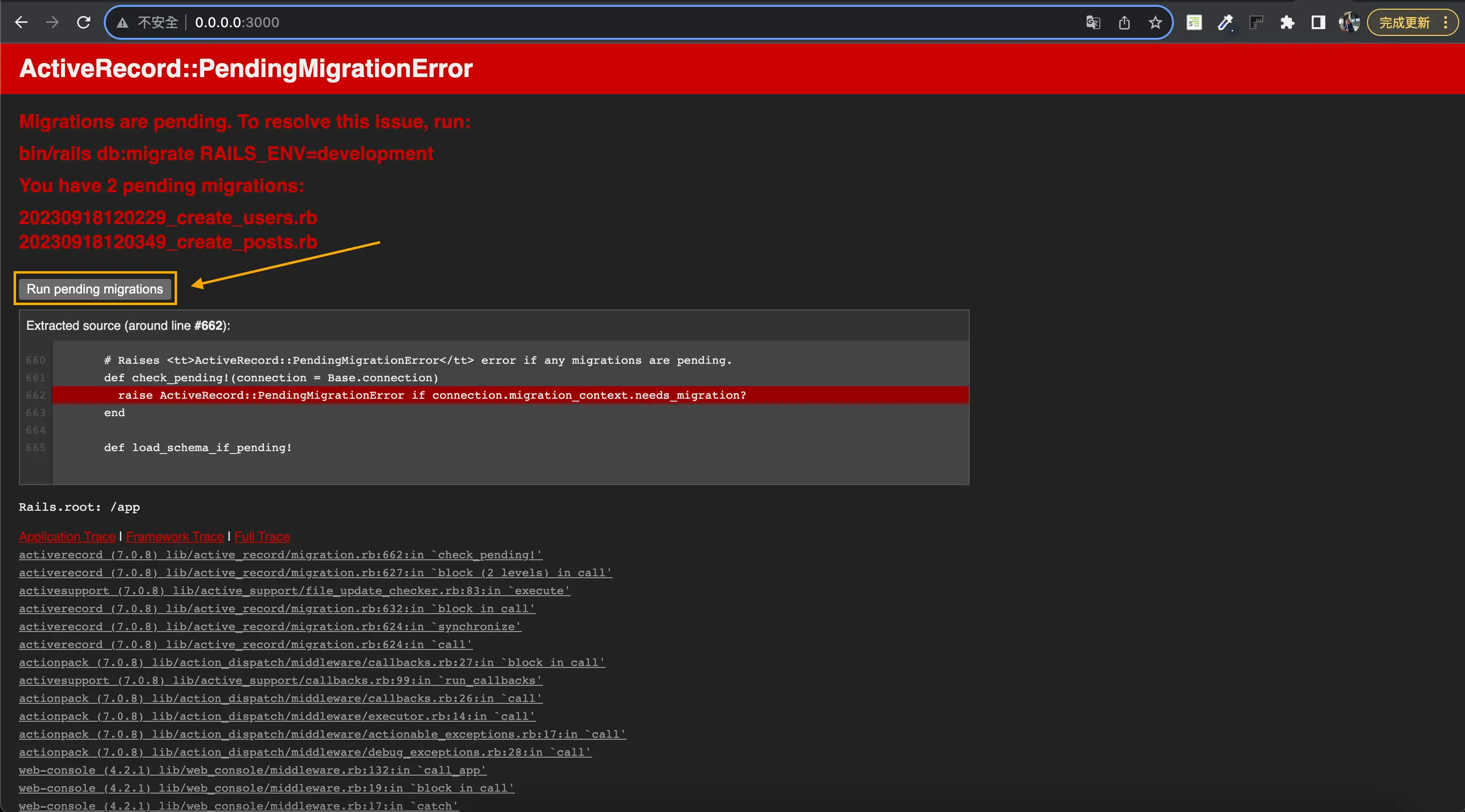Switch to Full Trace view
This screenshot has height=812, width=1465.
261,536
